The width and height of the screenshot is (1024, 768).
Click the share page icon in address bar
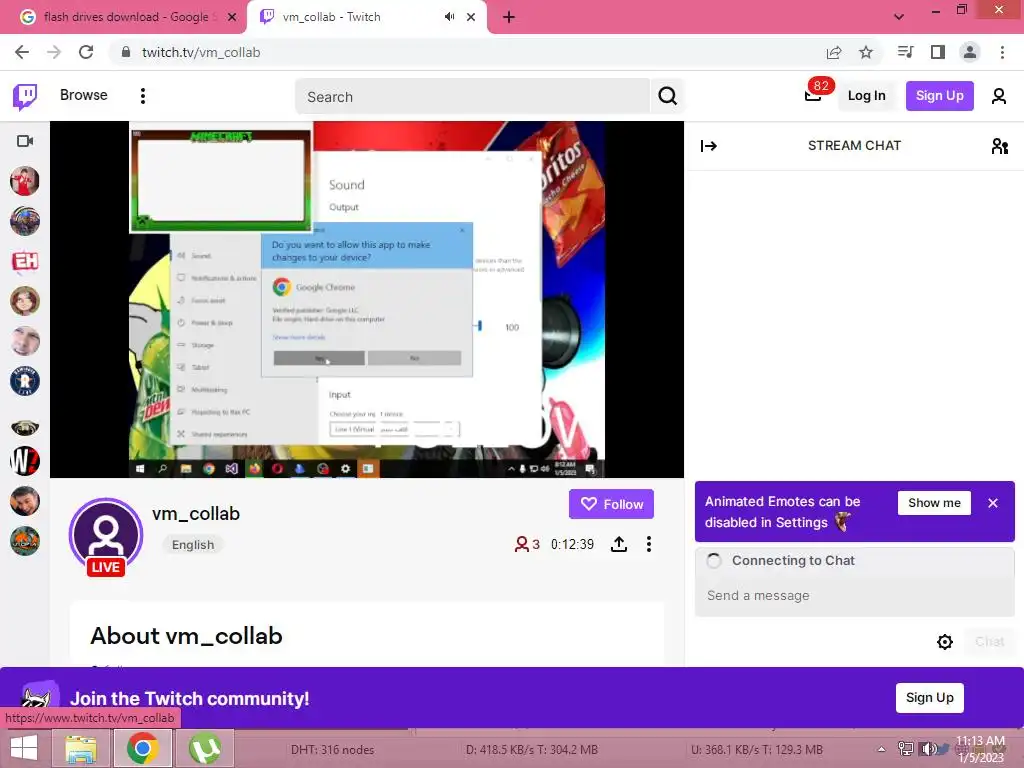click(834, 52)
